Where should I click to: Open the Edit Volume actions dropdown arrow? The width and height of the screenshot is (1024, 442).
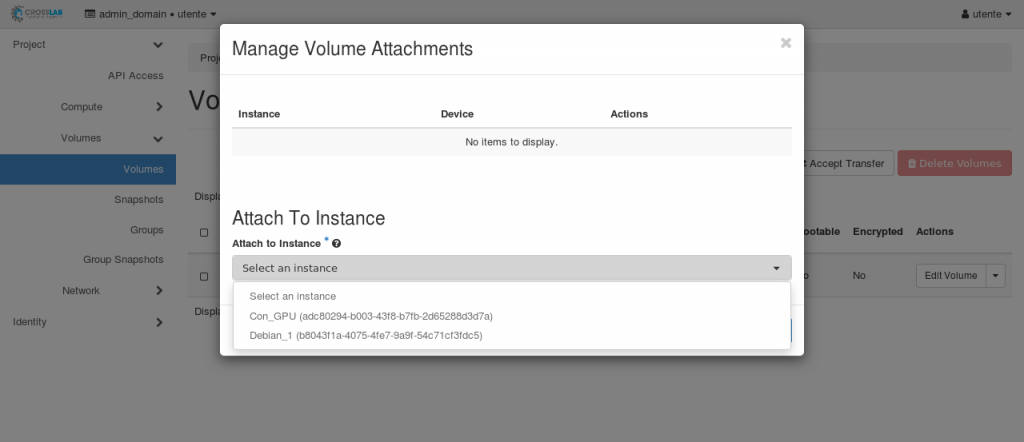pos(994,276)
